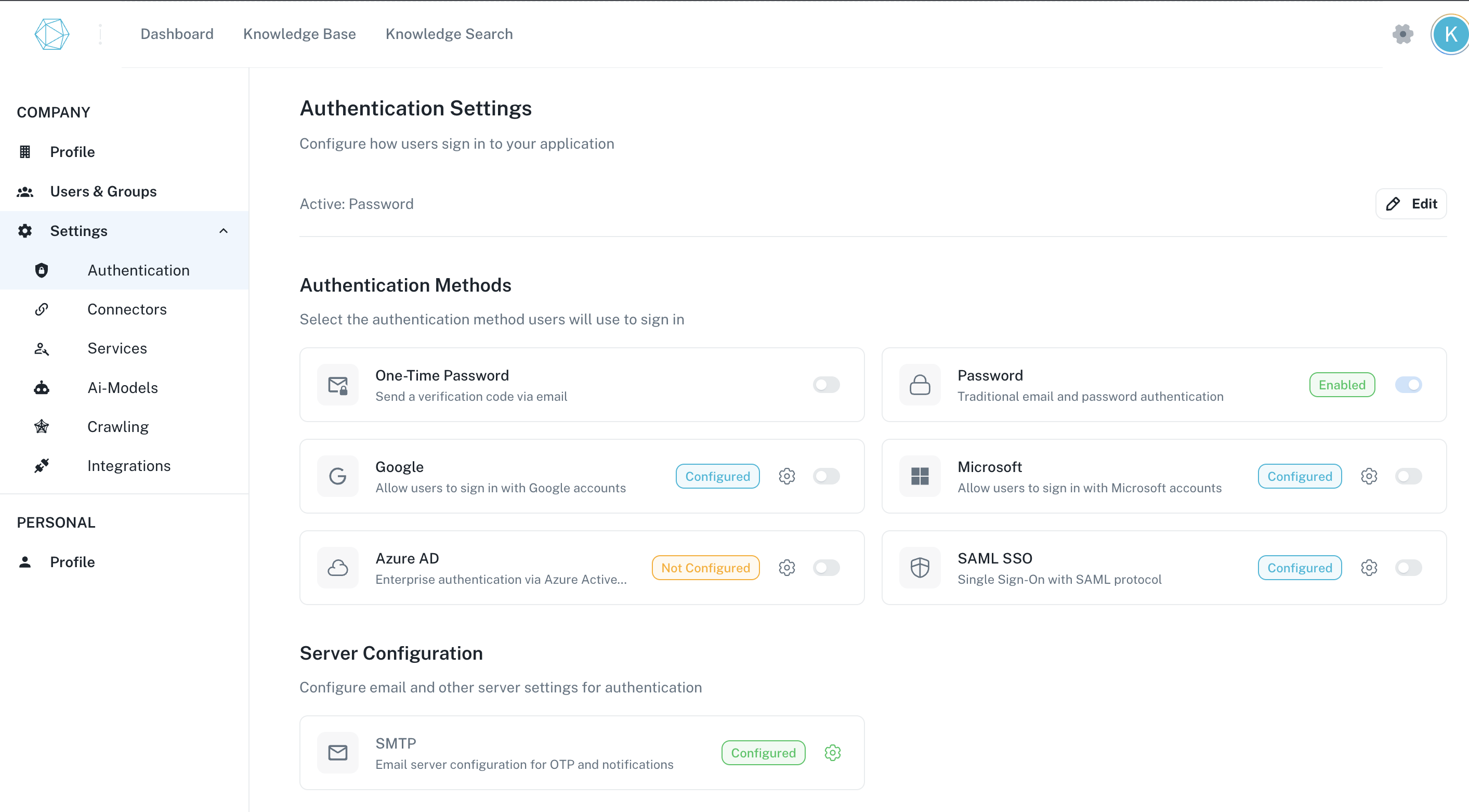This screenshot has height=812, width=1469.
Task: Open the settings gear in top navigation bar
Action: pyautogui.click(x=1403, y=34)
